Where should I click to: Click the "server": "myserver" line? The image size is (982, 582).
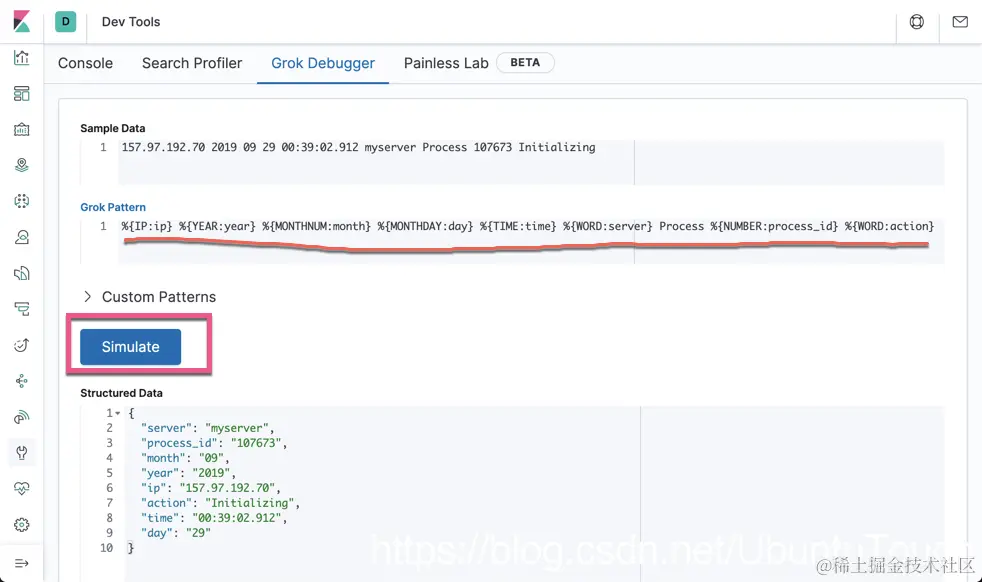point(207,428)
